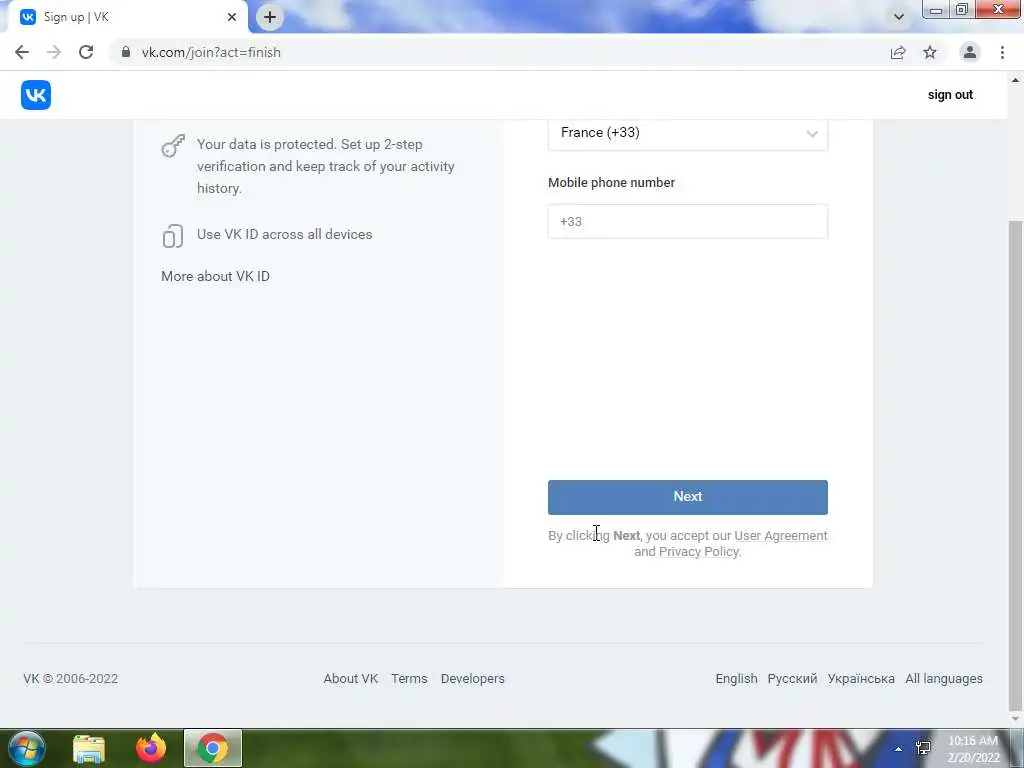Close the Sign up | VK tab
Screen dimensions: 1024x768
[232, 17]
